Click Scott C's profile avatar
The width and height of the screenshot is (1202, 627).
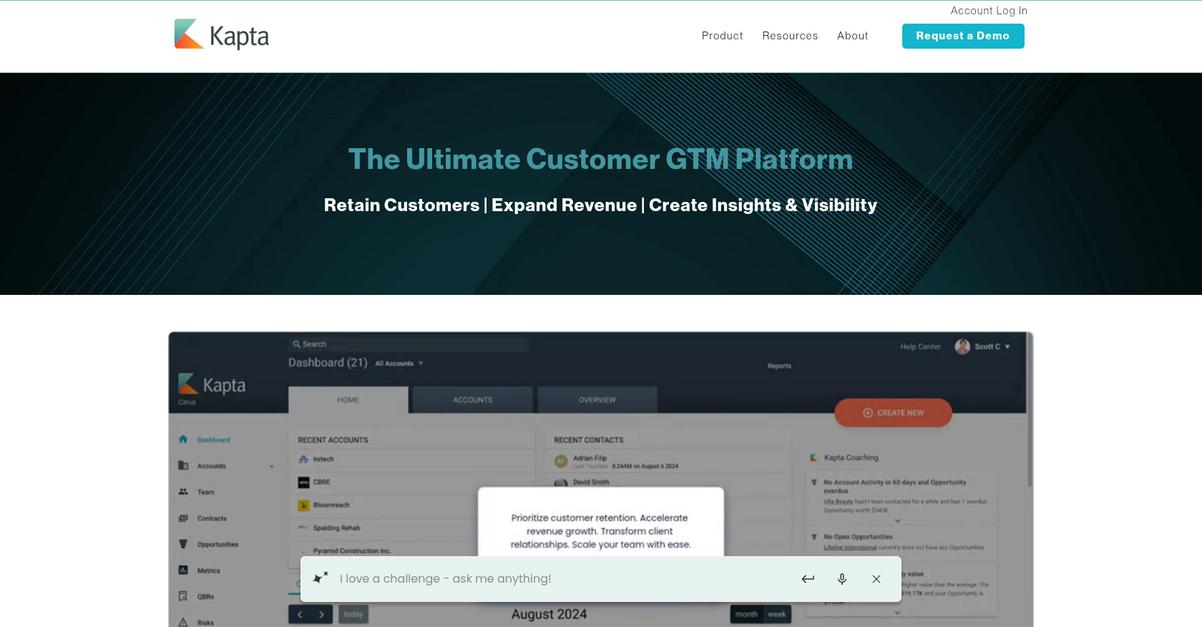click(962, 346)
